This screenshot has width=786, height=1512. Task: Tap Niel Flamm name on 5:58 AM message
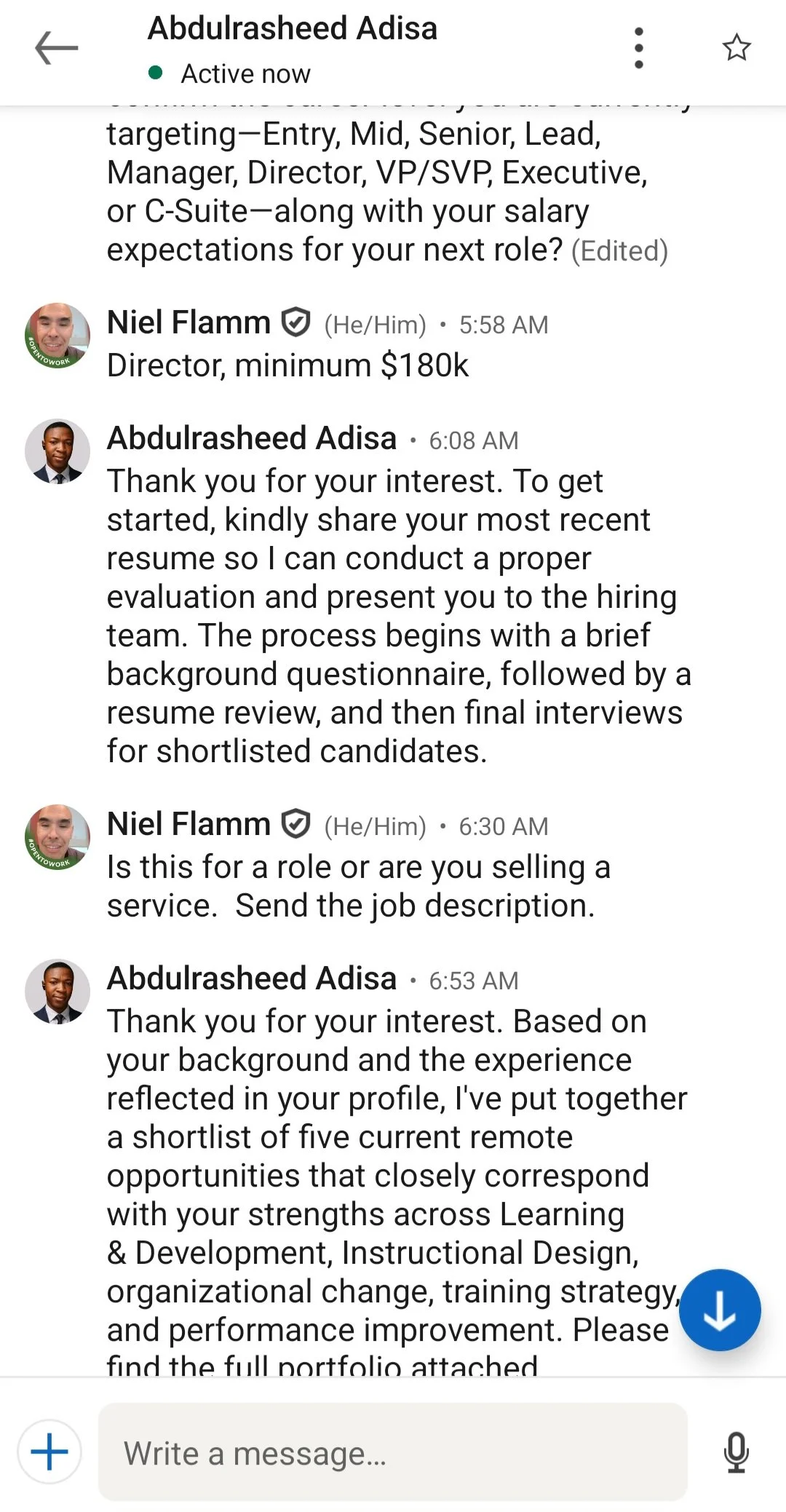point(188,322)
